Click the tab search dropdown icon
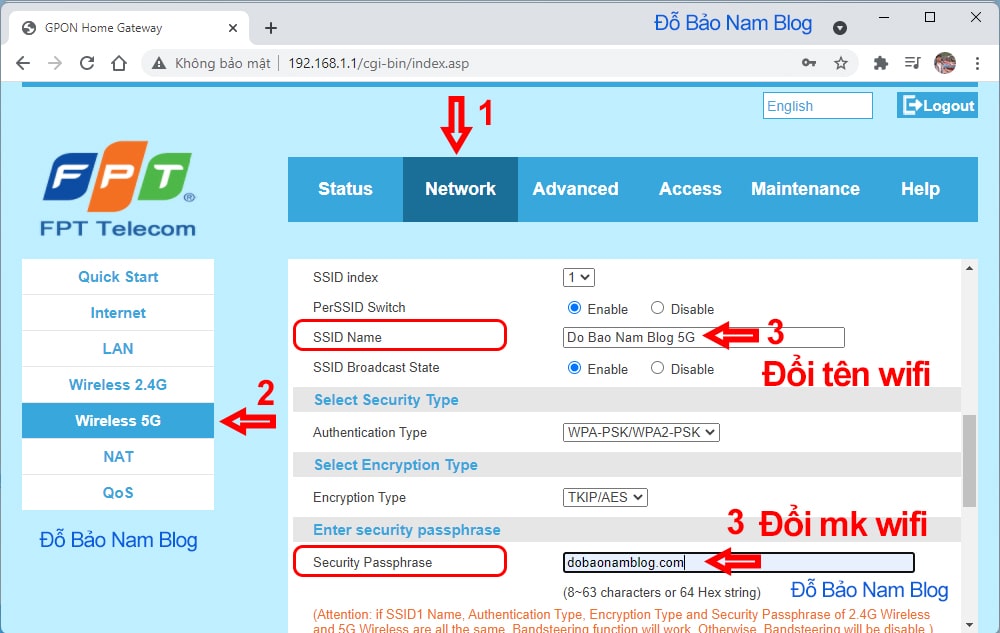The height and width of the screenshot is (633, 1000). pyautogui.click(x=840, y=28)
